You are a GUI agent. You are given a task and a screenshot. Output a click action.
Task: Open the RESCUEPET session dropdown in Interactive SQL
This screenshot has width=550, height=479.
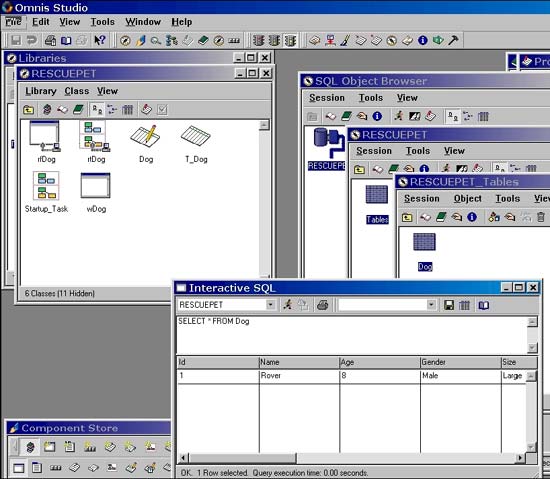click(270, 305)
